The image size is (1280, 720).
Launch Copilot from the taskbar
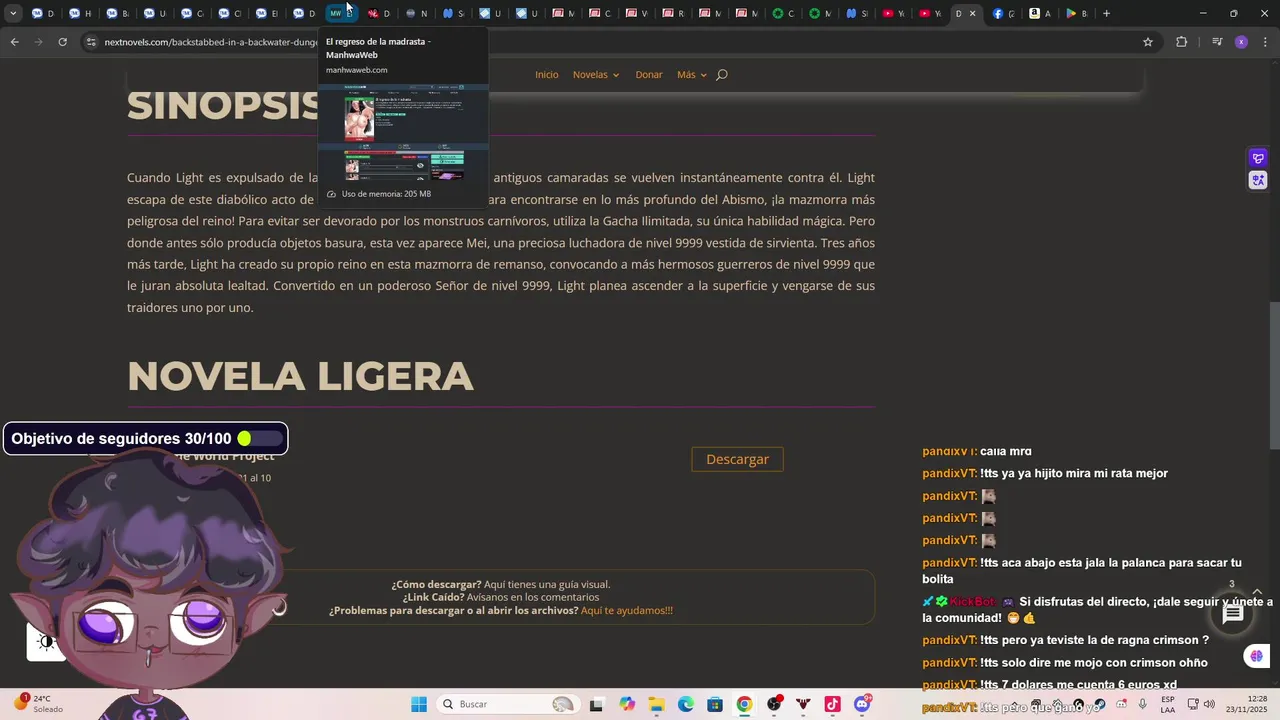click(627, 704)
